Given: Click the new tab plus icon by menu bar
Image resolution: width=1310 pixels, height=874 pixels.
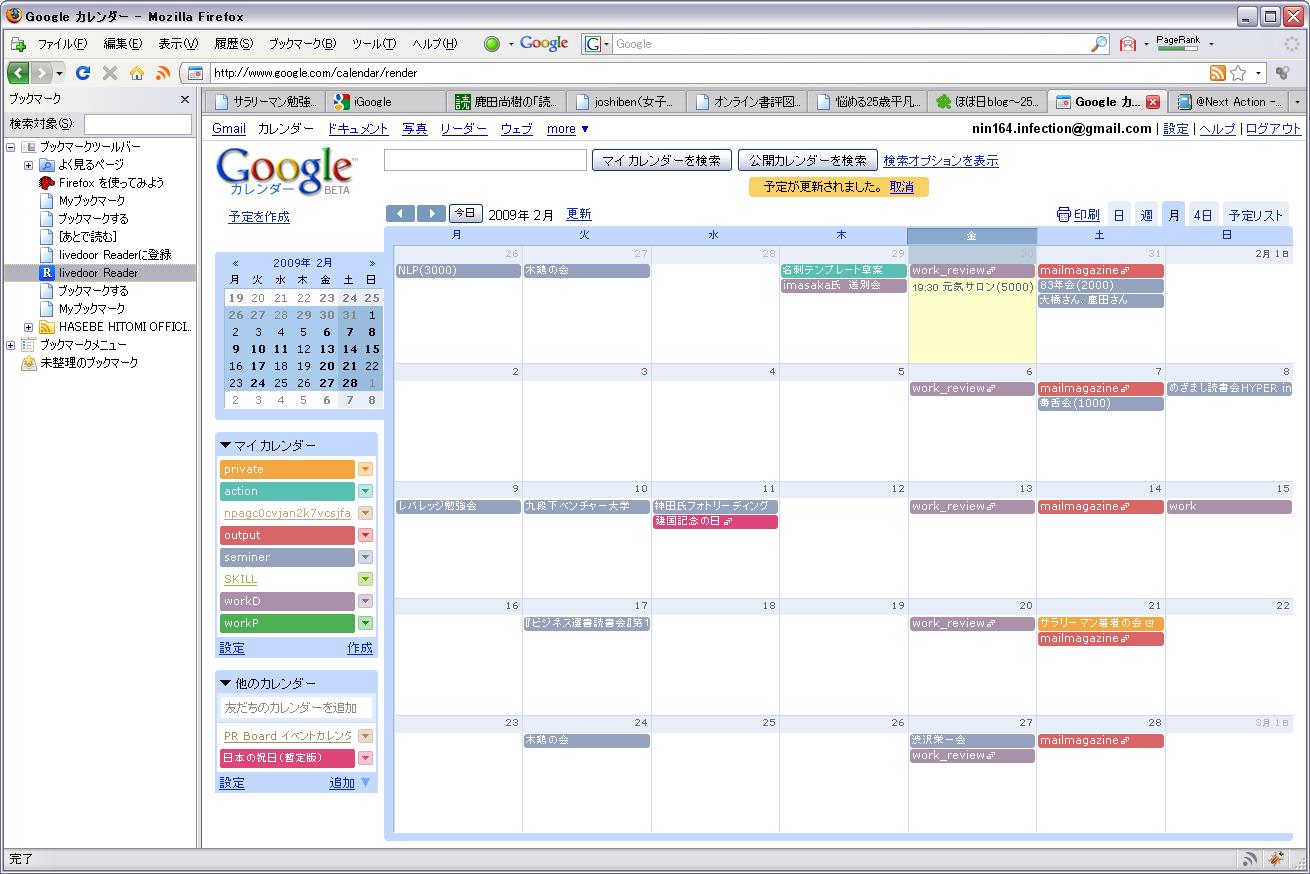Looking at the screenshot, I should (x=18, y=44).
